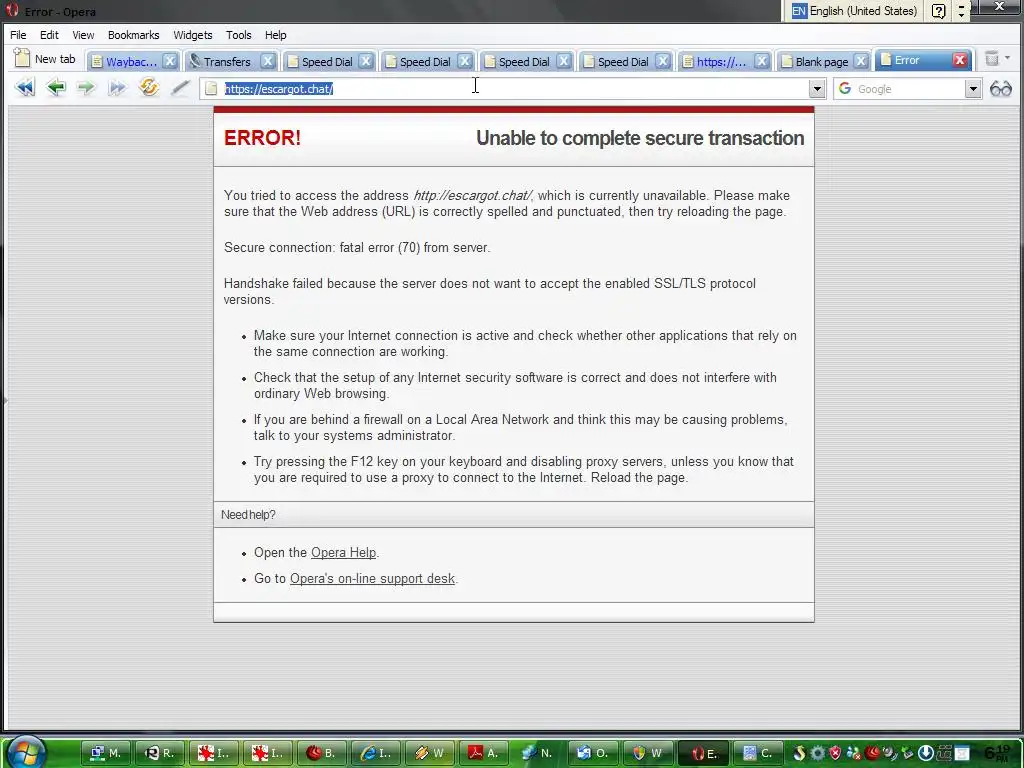1024x768 pixels.
Task: Click the Fast Forward navigation icon
Action: pos(117,88)
